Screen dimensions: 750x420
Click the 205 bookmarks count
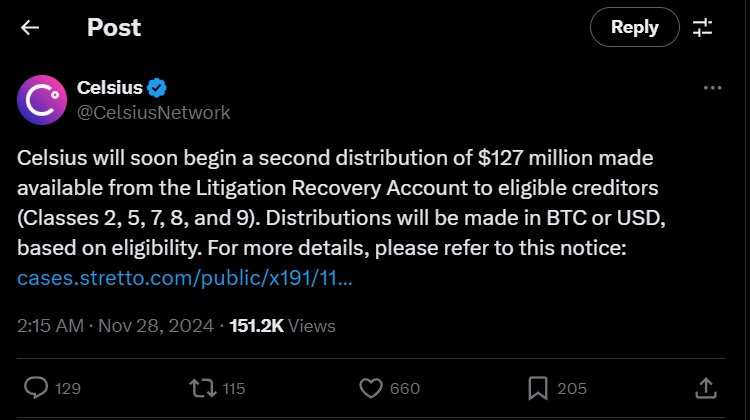pos(571,388)
